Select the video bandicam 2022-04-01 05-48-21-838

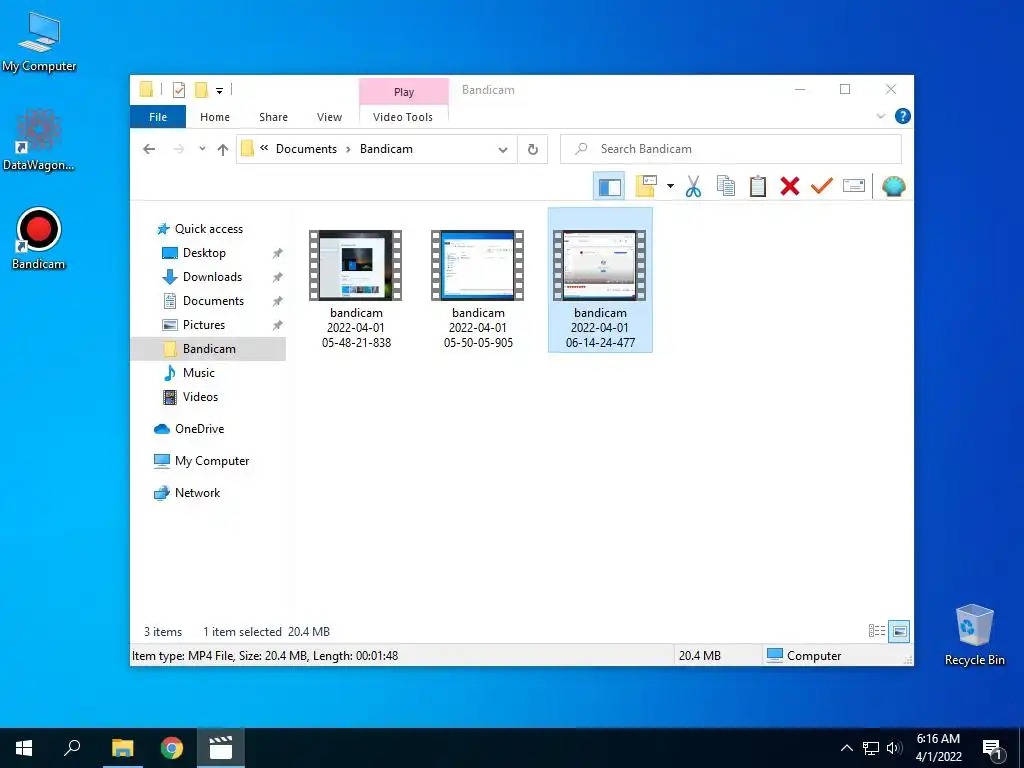356,289
